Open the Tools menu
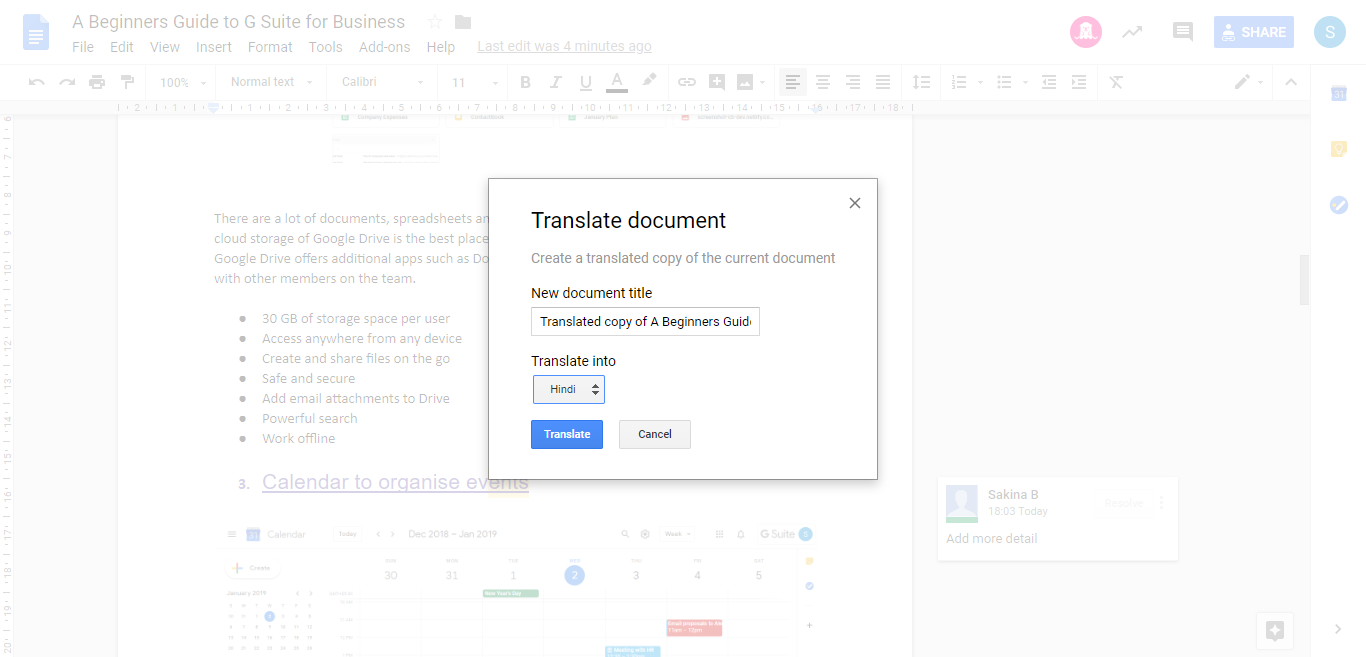Screen dimensions: 1366x657 [326, 47]
